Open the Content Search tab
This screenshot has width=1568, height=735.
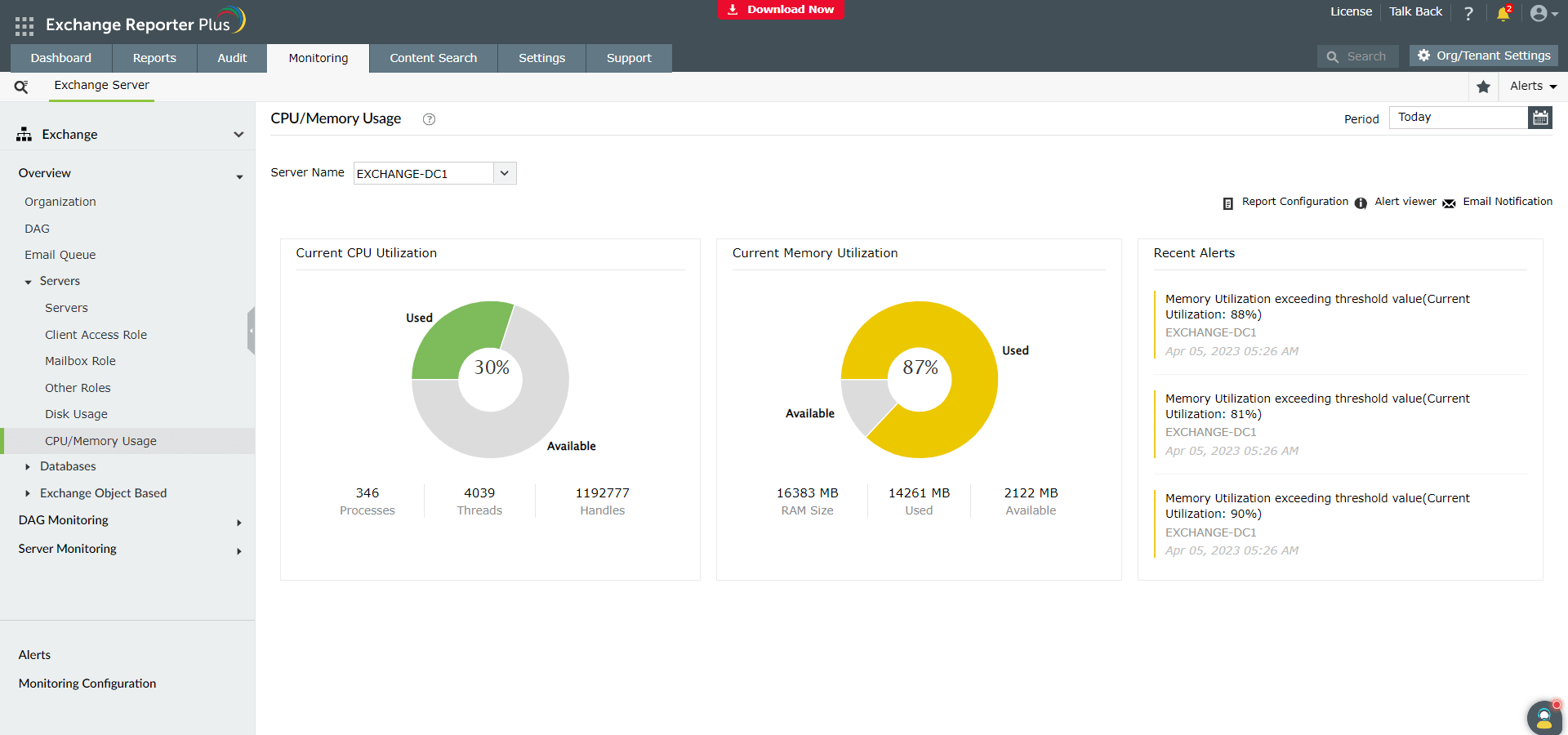pos(434,58)
